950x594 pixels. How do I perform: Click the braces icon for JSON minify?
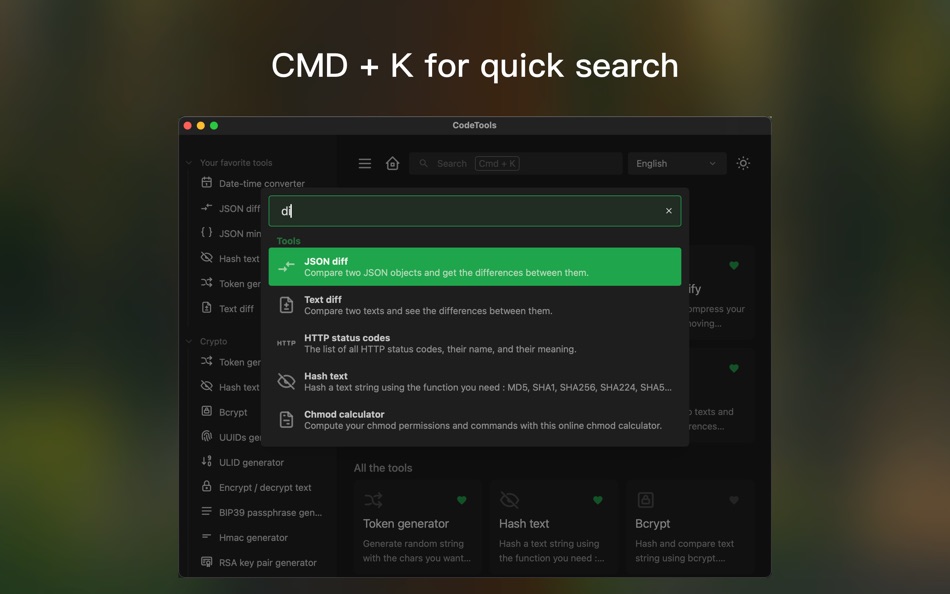[207, 233]
